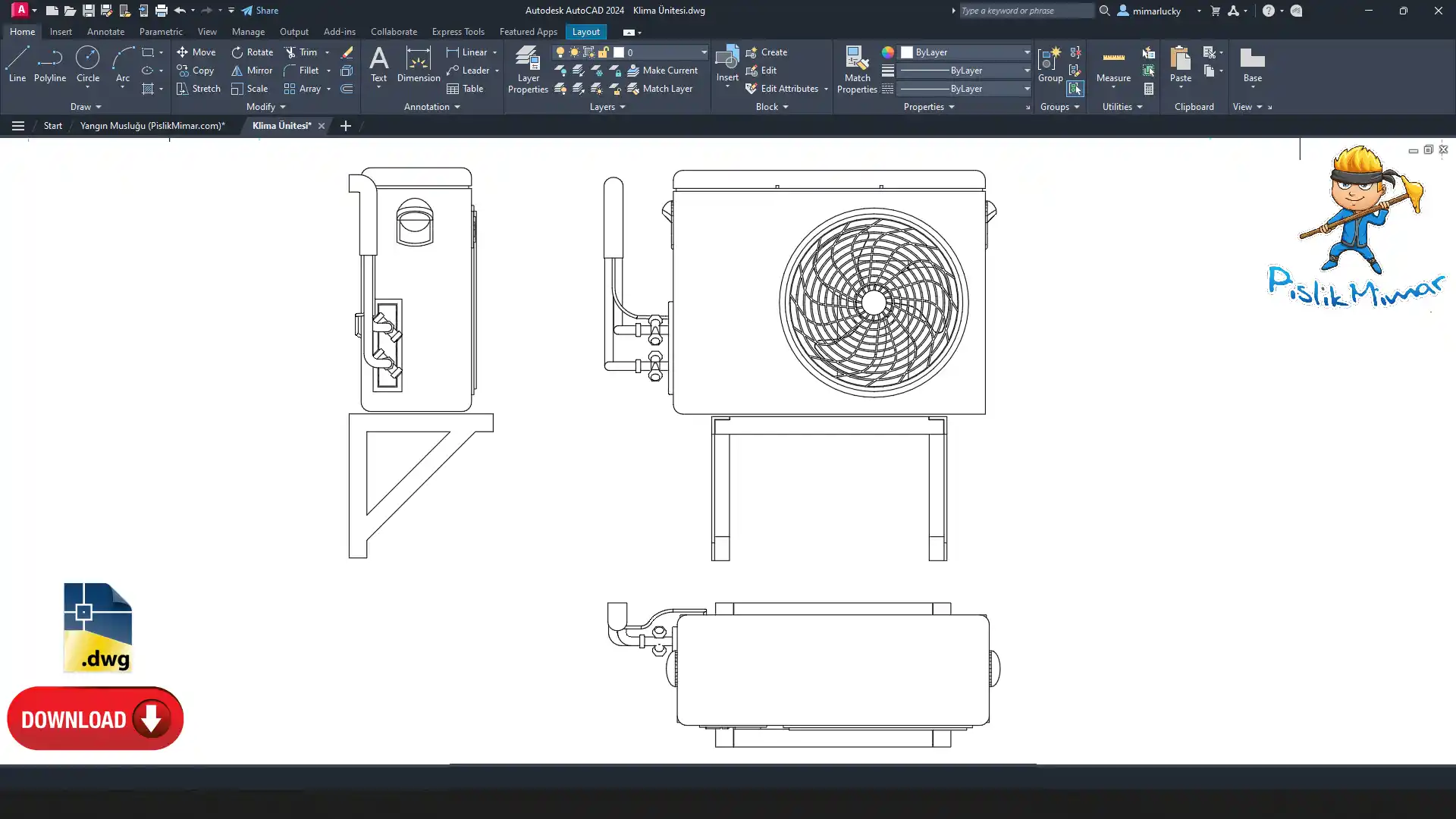1456x819 pixels.
Task: Toggle layer on/off lightbulb icon
Action: [x=560, y=52]
